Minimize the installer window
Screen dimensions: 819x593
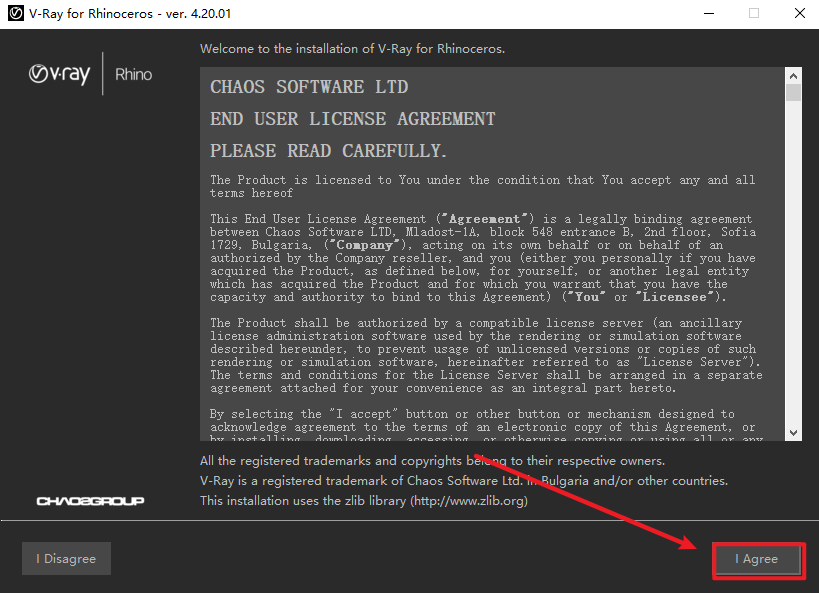point(708,14)
